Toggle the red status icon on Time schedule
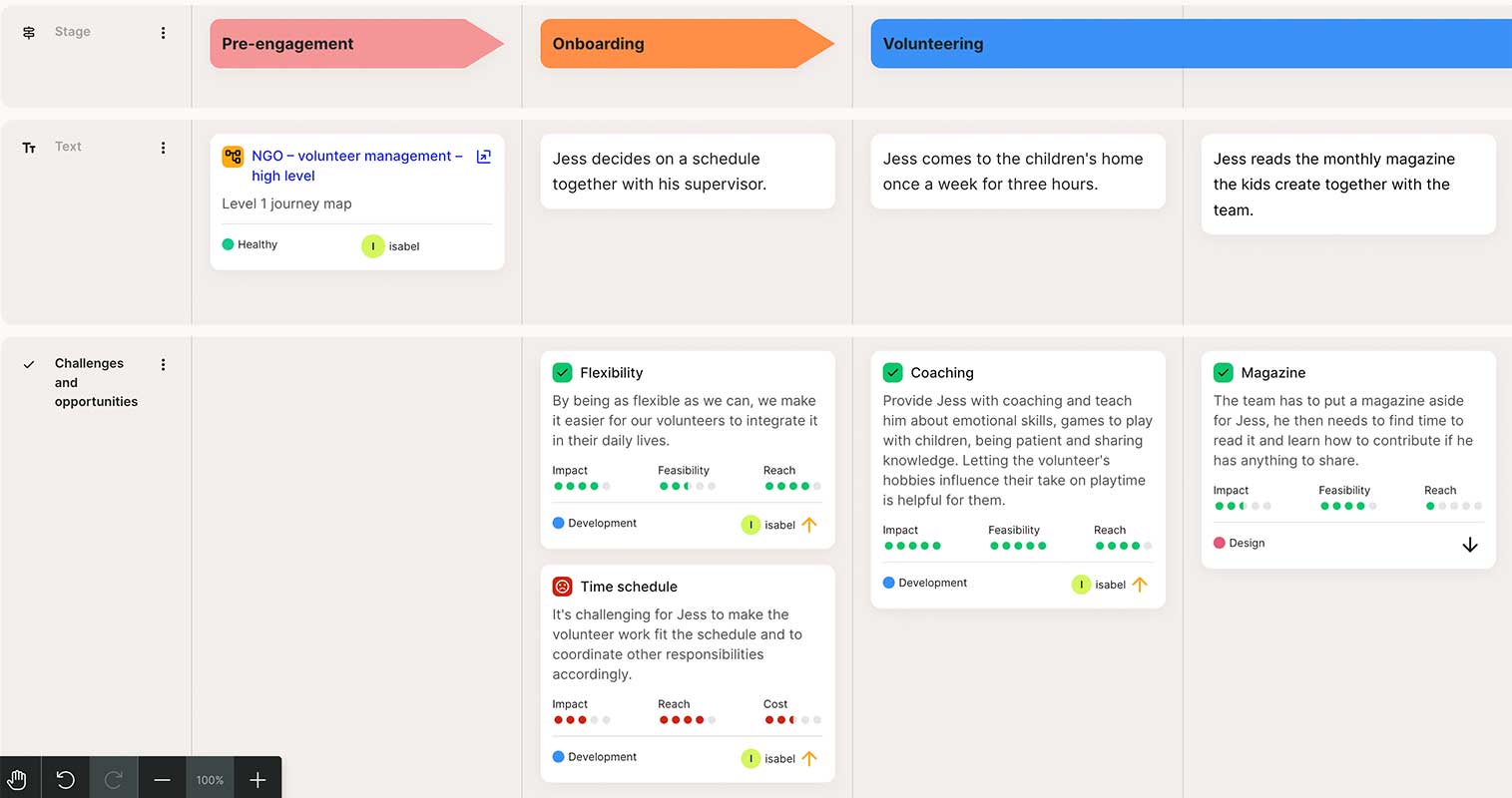Image resolution: width=1512 pixels, height=798 pixels. [562, 587]
